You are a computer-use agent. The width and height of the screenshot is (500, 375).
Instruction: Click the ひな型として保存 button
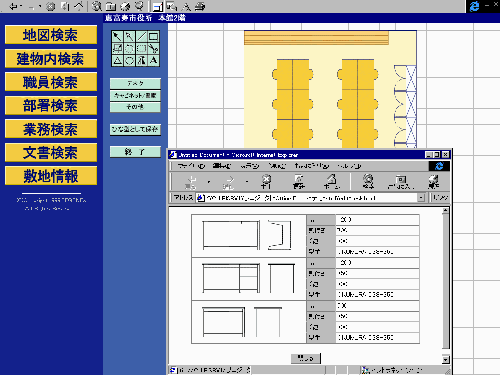135,129
